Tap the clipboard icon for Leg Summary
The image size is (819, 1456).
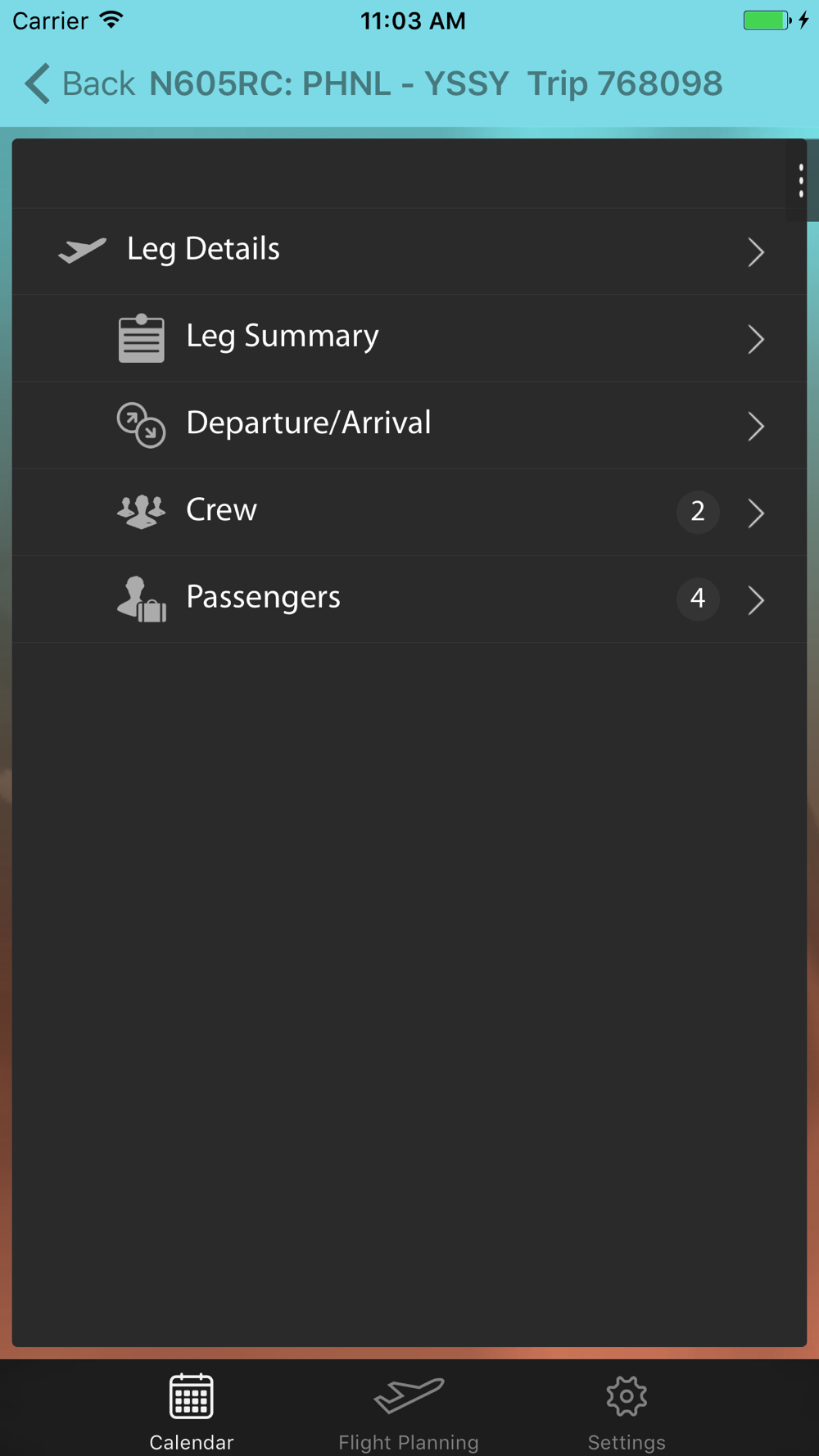pyautogui.click(x=141, y=338)
